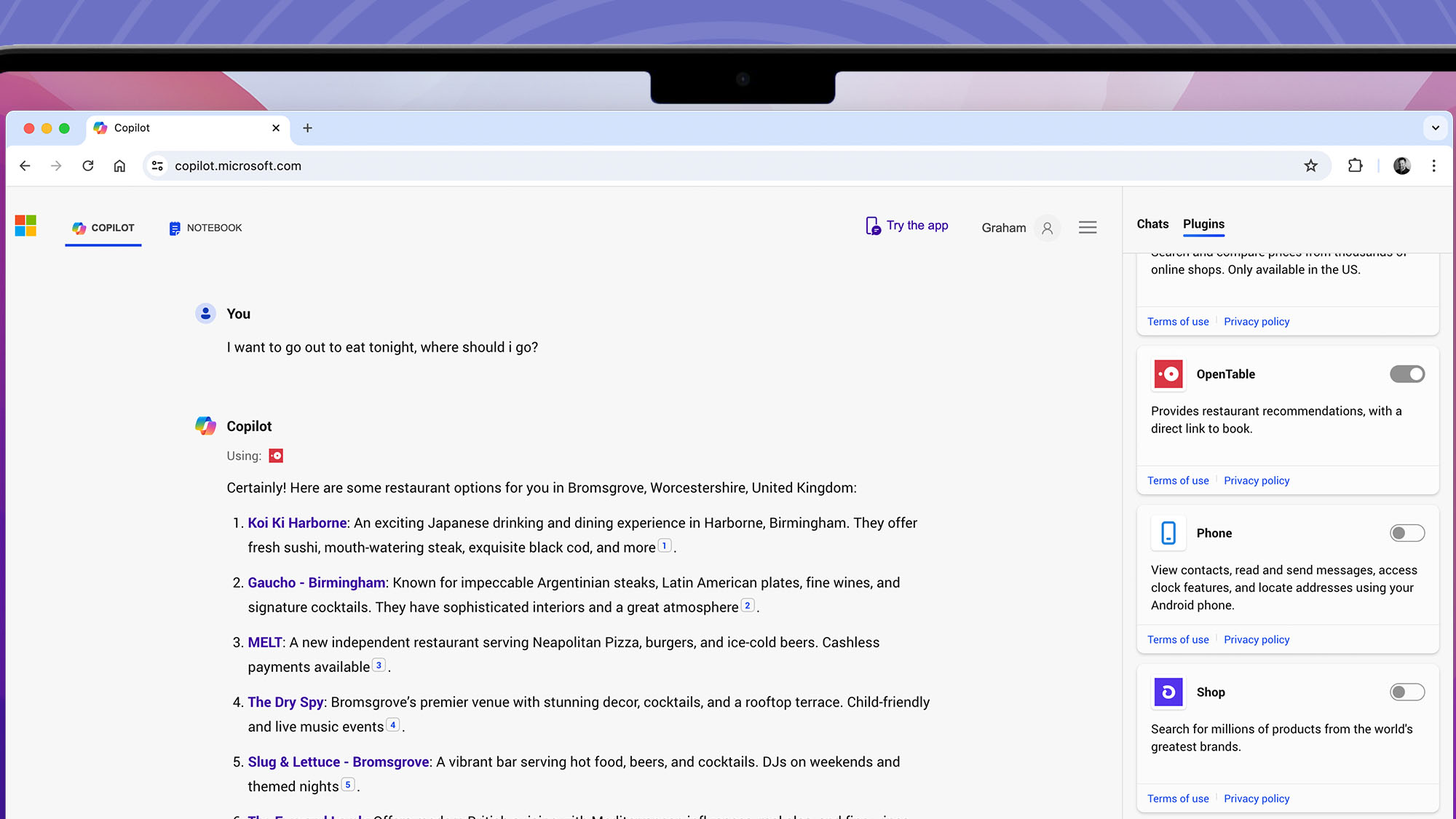
Task: Open Terms of use above OpenTable card
Action: coord(1178,322)
